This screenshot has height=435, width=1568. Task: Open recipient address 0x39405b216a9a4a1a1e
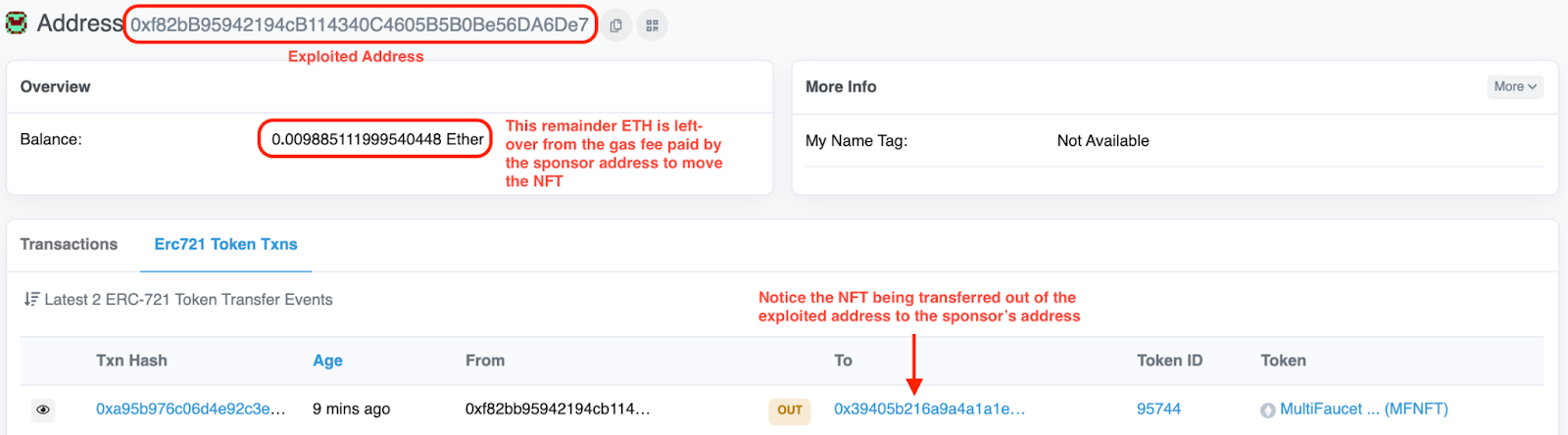click(x=929, y=409)
